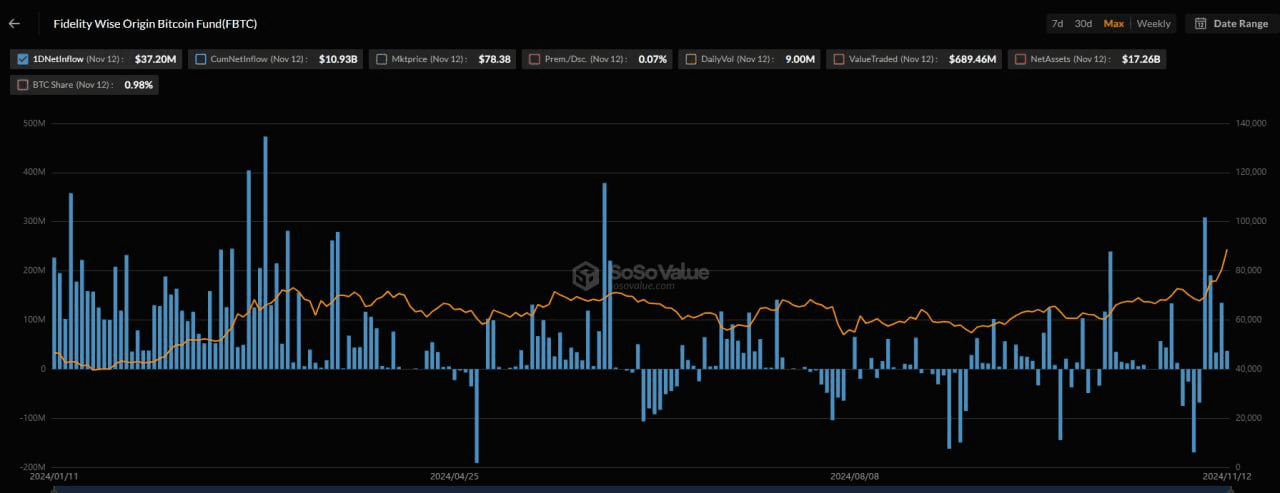The width and height of the screenshot is (1280, 493).
Task: Enable the NetAssets series checkbox
Action: point(1021,60)
